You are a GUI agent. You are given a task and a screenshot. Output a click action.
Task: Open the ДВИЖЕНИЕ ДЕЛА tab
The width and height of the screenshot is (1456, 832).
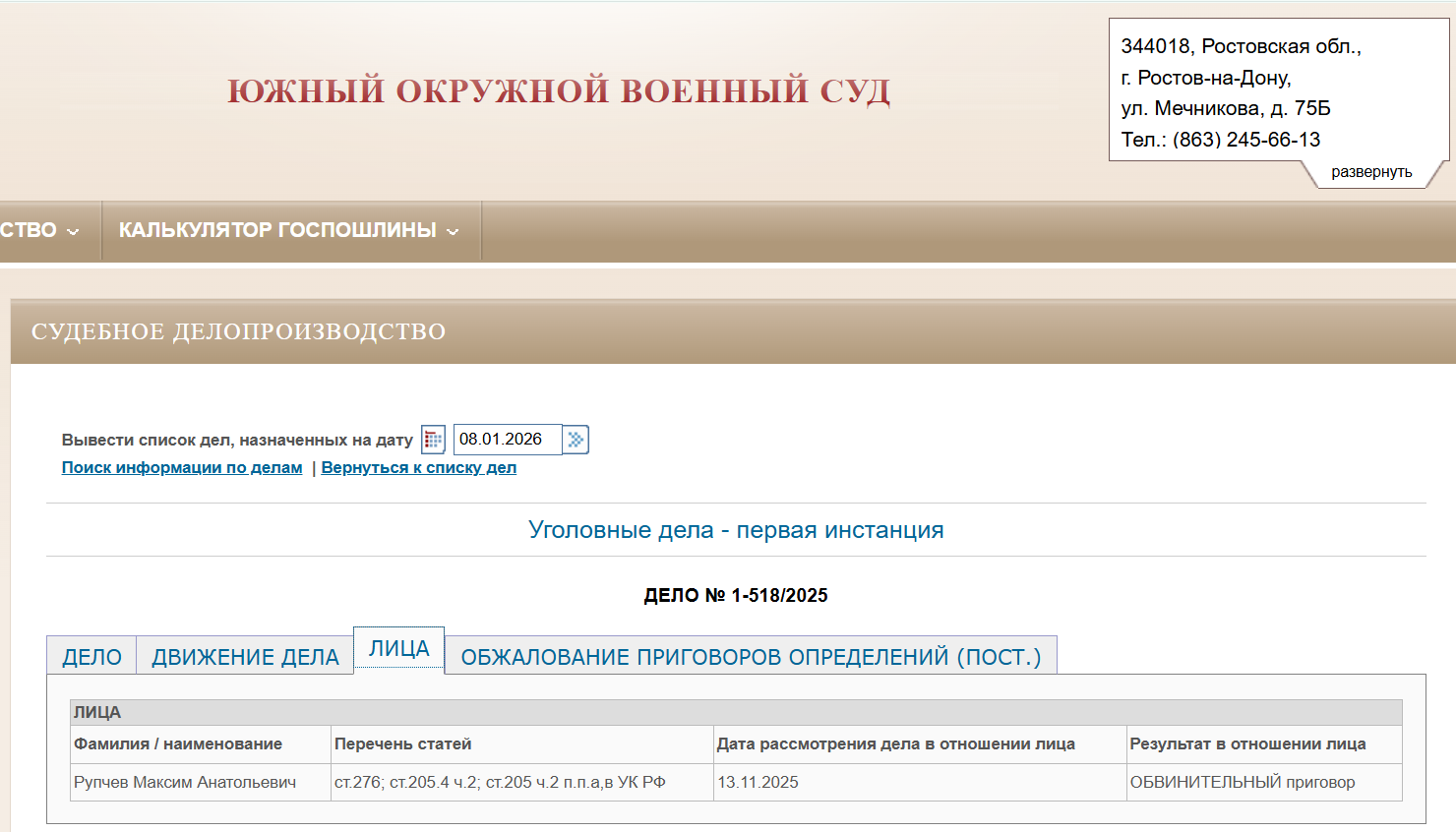click(245, 657)
